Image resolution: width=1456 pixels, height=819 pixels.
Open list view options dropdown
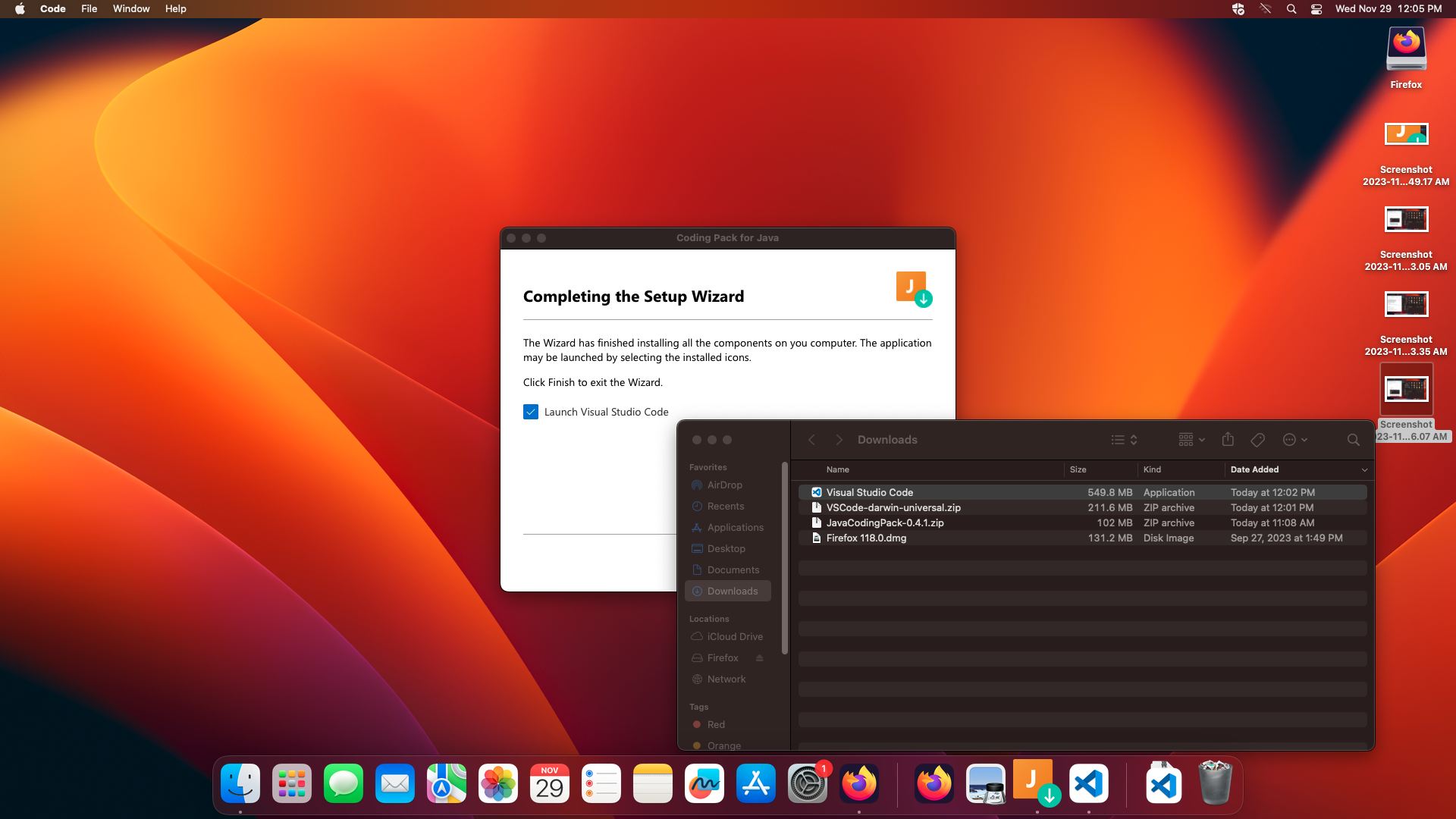(1124, 440)
